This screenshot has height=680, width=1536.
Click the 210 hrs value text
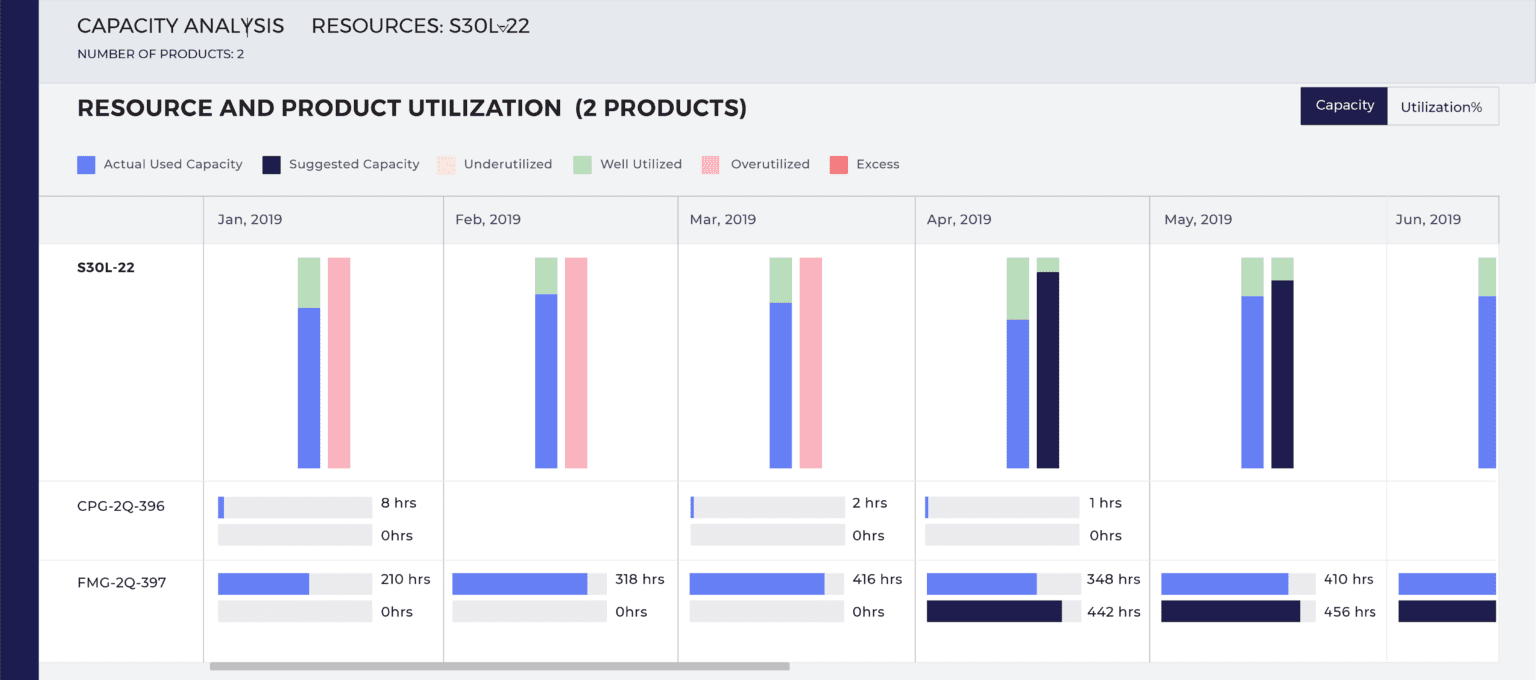tap(406, 580)
